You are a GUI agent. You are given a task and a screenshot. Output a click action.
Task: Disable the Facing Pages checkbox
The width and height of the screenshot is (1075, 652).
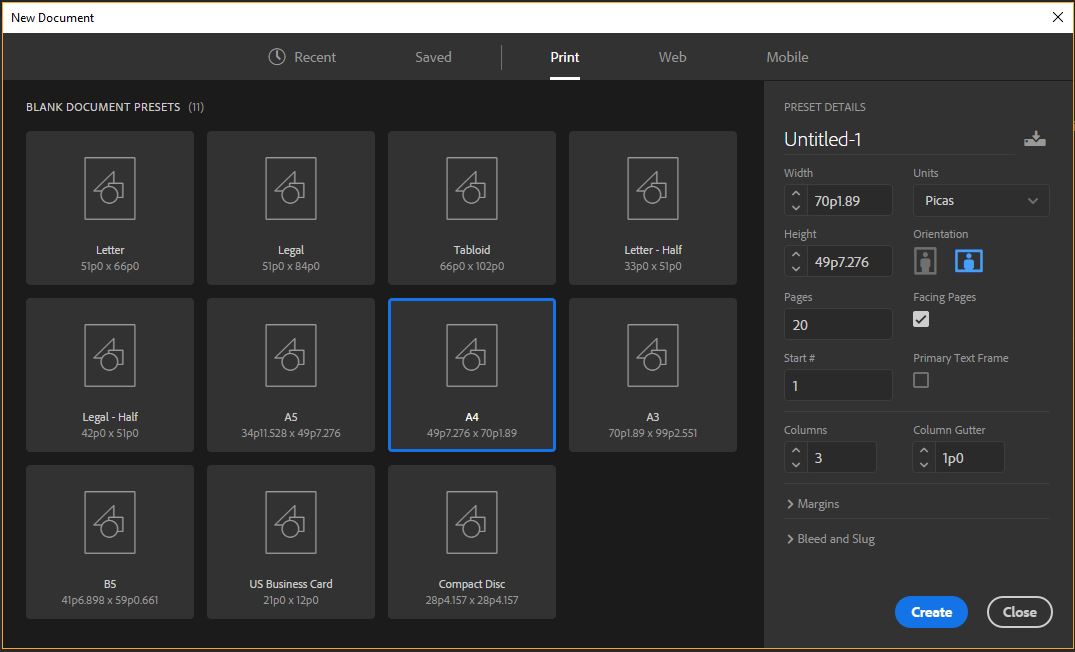click(921, 319)
